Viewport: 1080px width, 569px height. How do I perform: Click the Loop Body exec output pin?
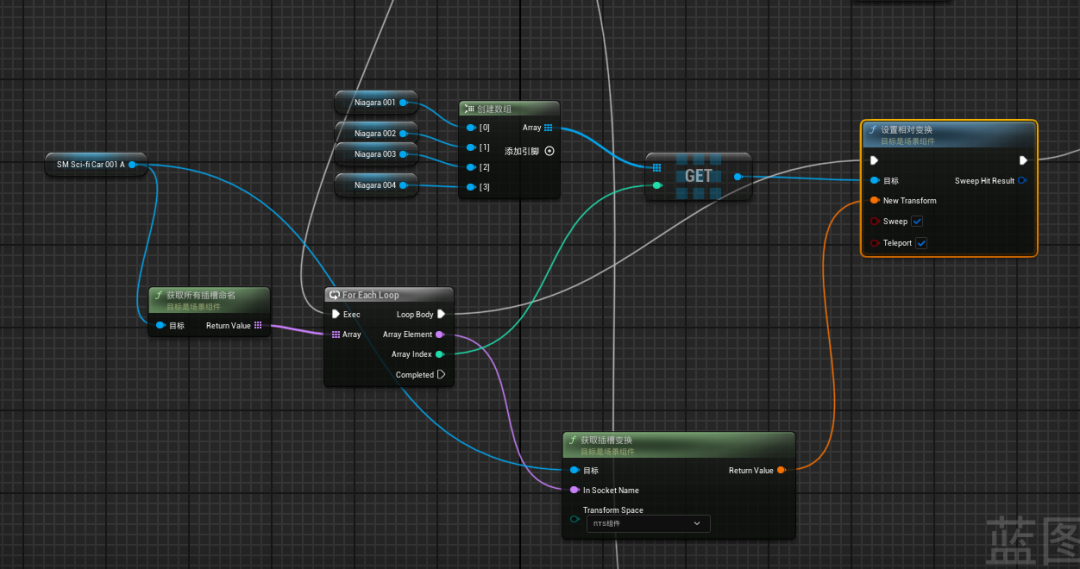442,314
